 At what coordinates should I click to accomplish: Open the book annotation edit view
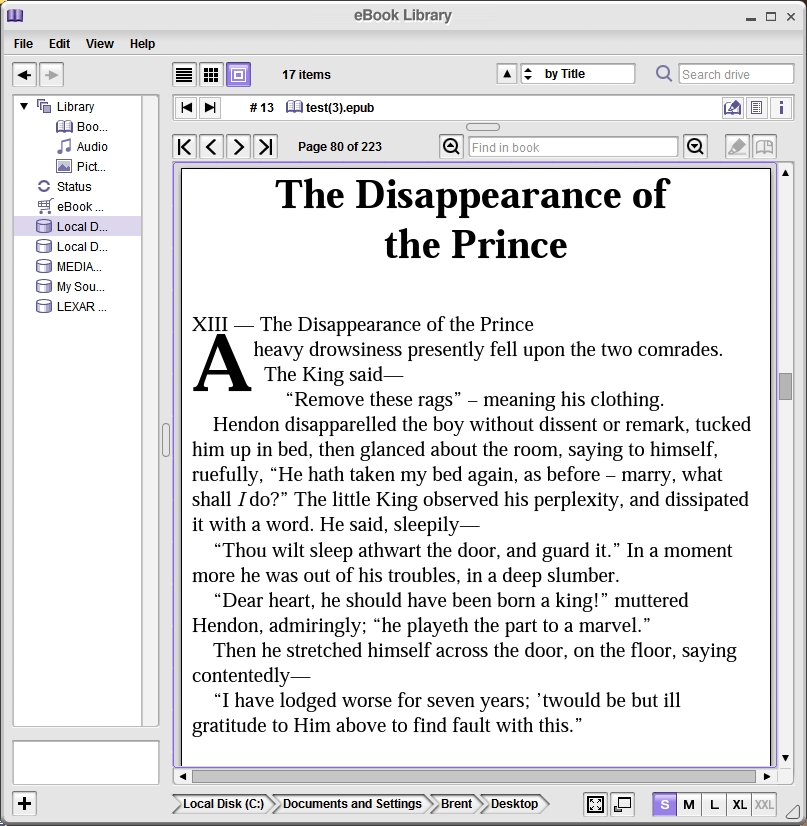pos(732,108)
